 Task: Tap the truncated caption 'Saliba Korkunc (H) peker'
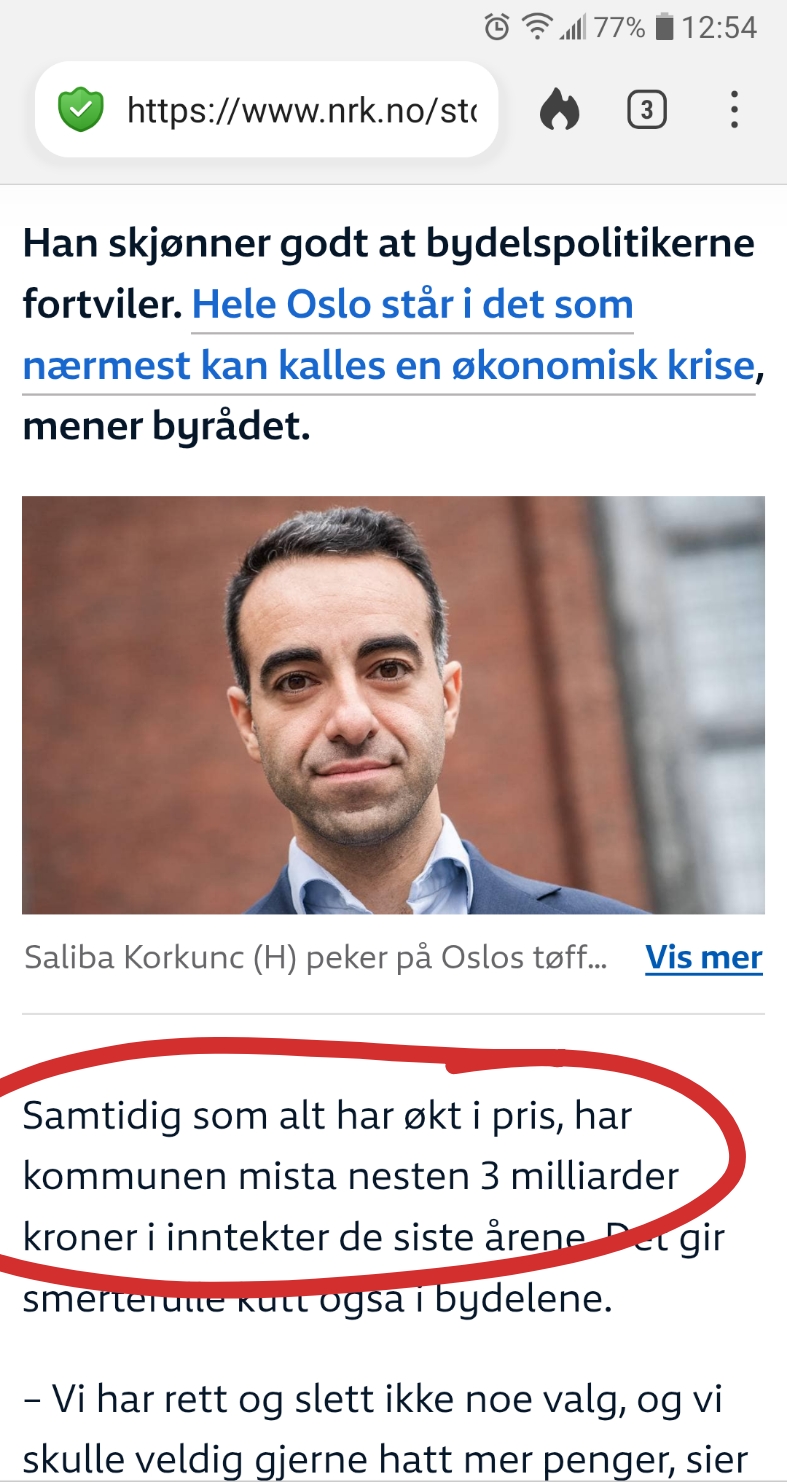pyautogui.click(x=315, y=958)
